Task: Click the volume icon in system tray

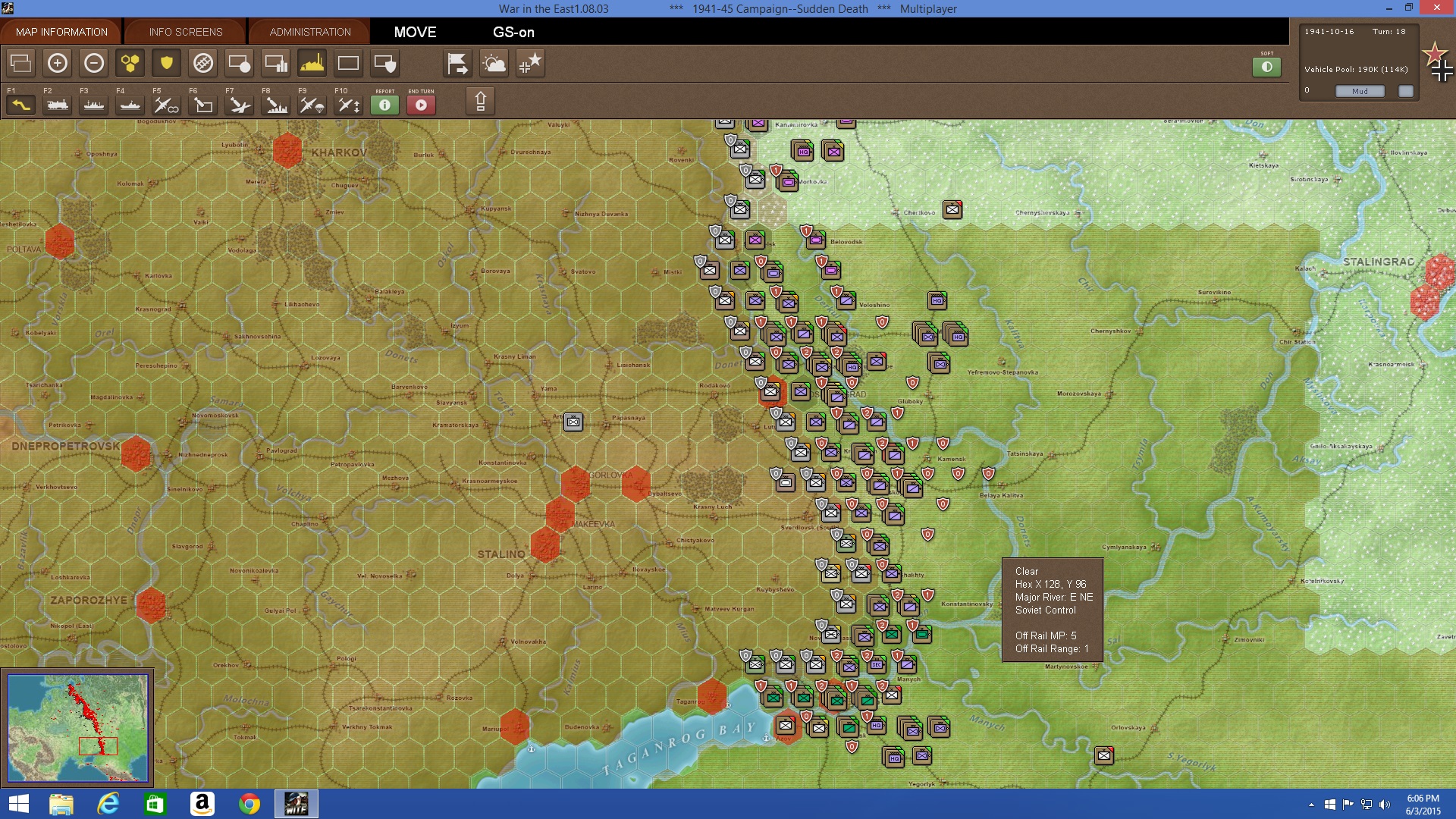Action: coord(1385,805)
